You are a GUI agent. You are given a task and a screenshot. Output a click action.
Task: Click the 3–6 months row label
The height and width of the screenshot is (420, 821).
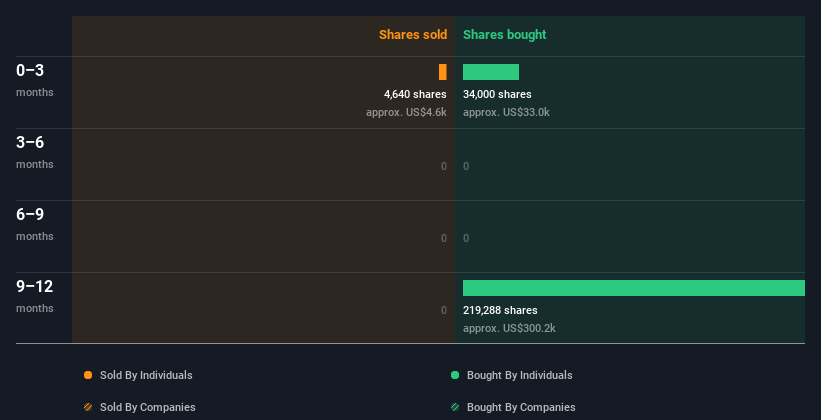(35, 152)
